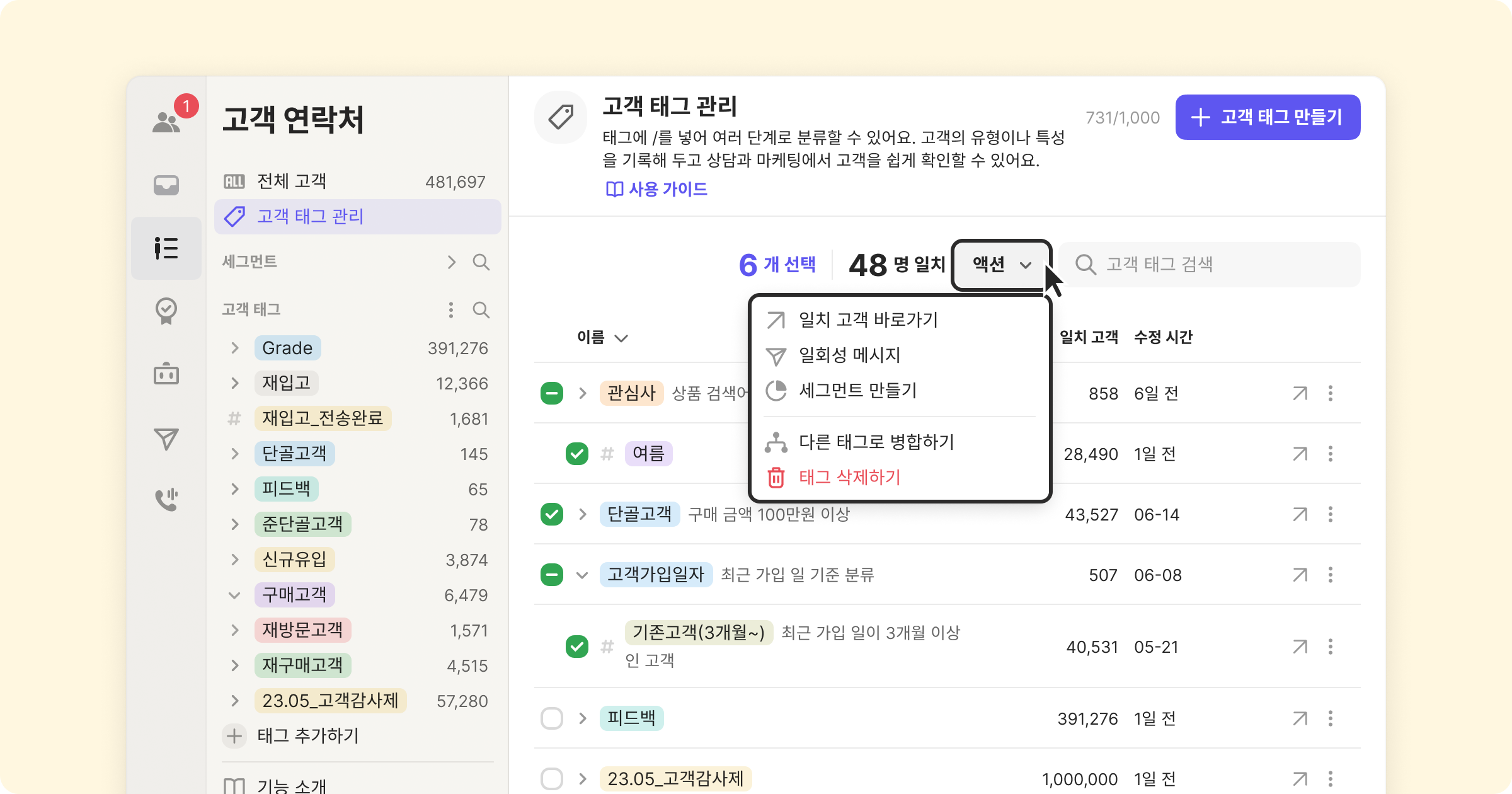
Task: Click the inbox icon in left rail
Action: [x=166, y=185]
